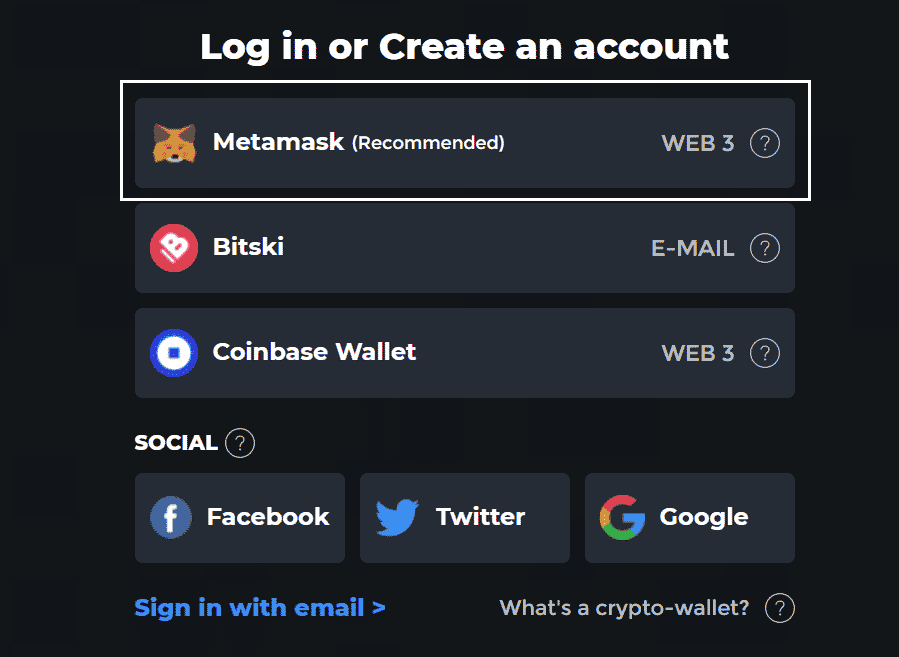
Task: Click the question mark next to SOCIAL
Action: pyautogui.click(x=240, y=443)
